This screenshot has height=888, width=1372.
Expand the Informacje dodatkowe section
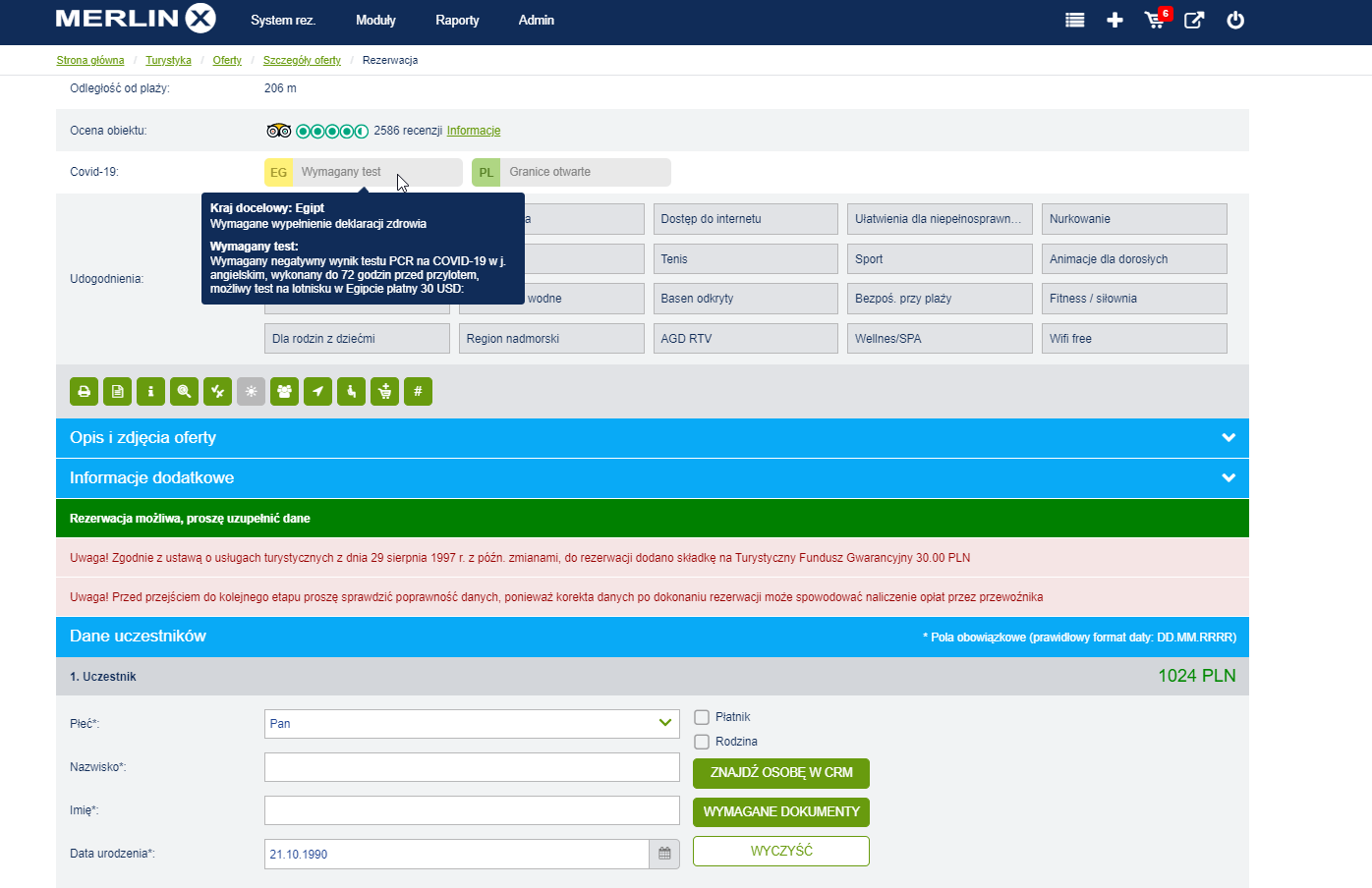tap(652, 478)
